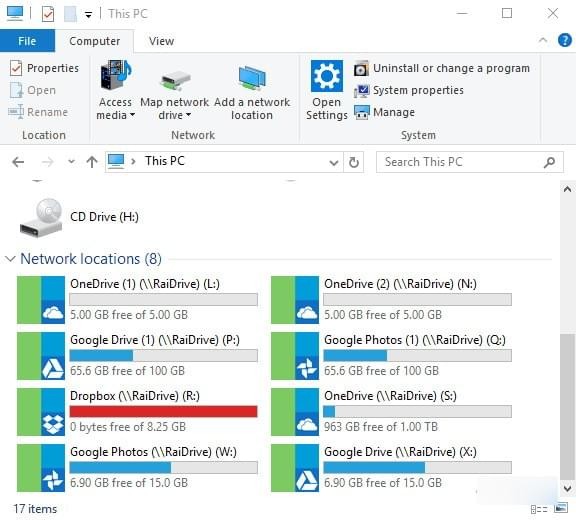Click the red Dropbox storage usage bar
The height and width of the screenshot is (520, 576).
click(163, 412)
